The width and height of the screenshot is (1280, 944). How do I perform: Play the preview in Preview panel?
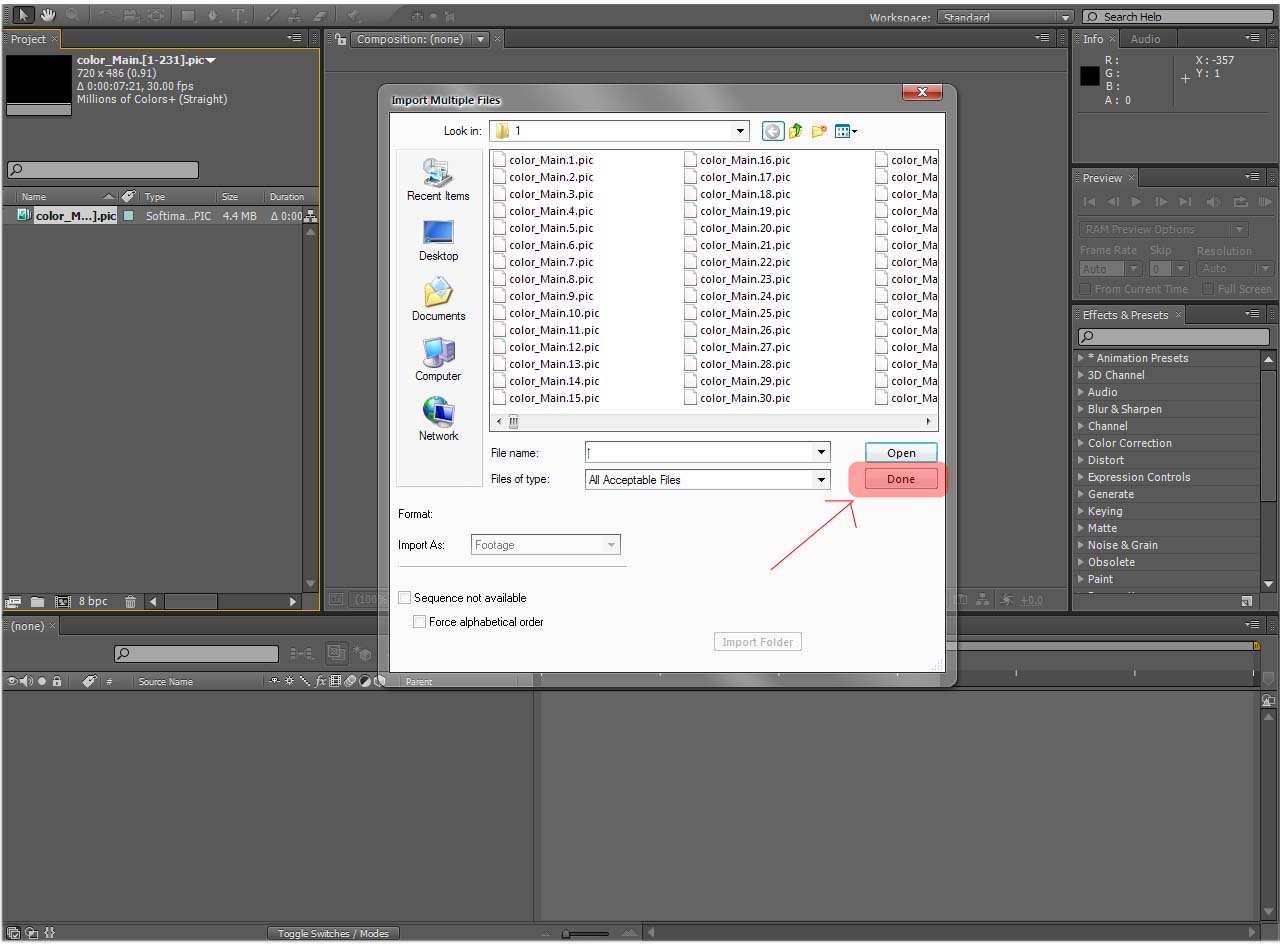click(x=1137, y=202)
